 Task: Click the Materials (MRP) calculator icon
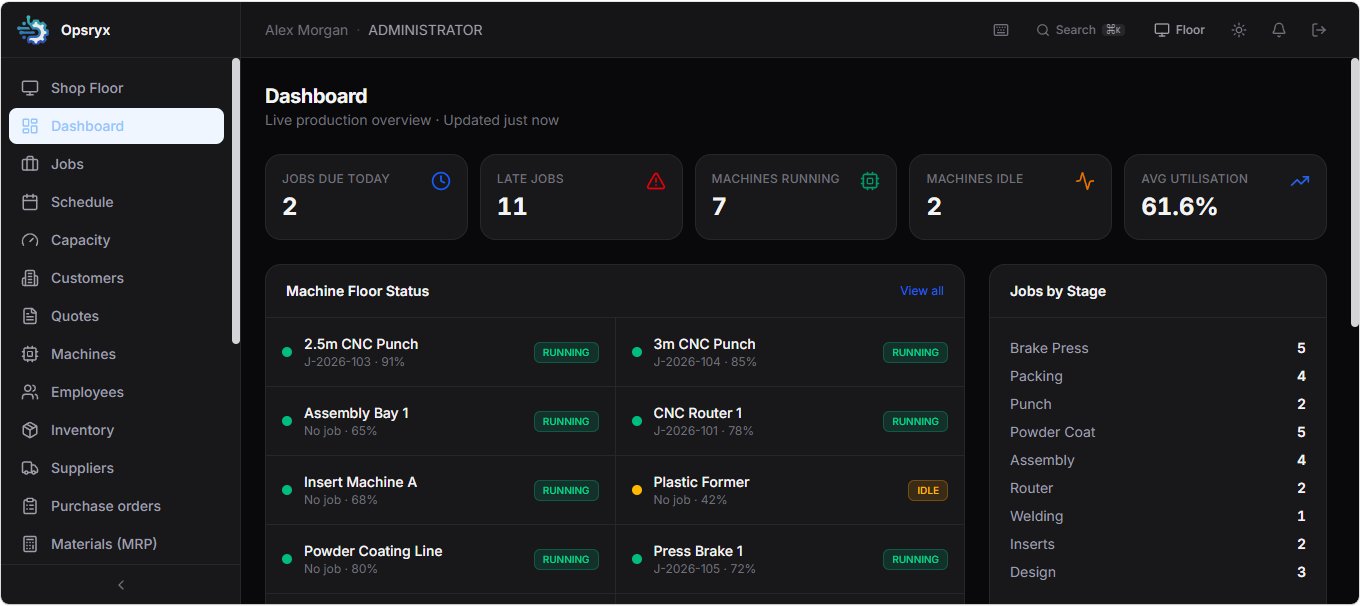pos(30,544)
